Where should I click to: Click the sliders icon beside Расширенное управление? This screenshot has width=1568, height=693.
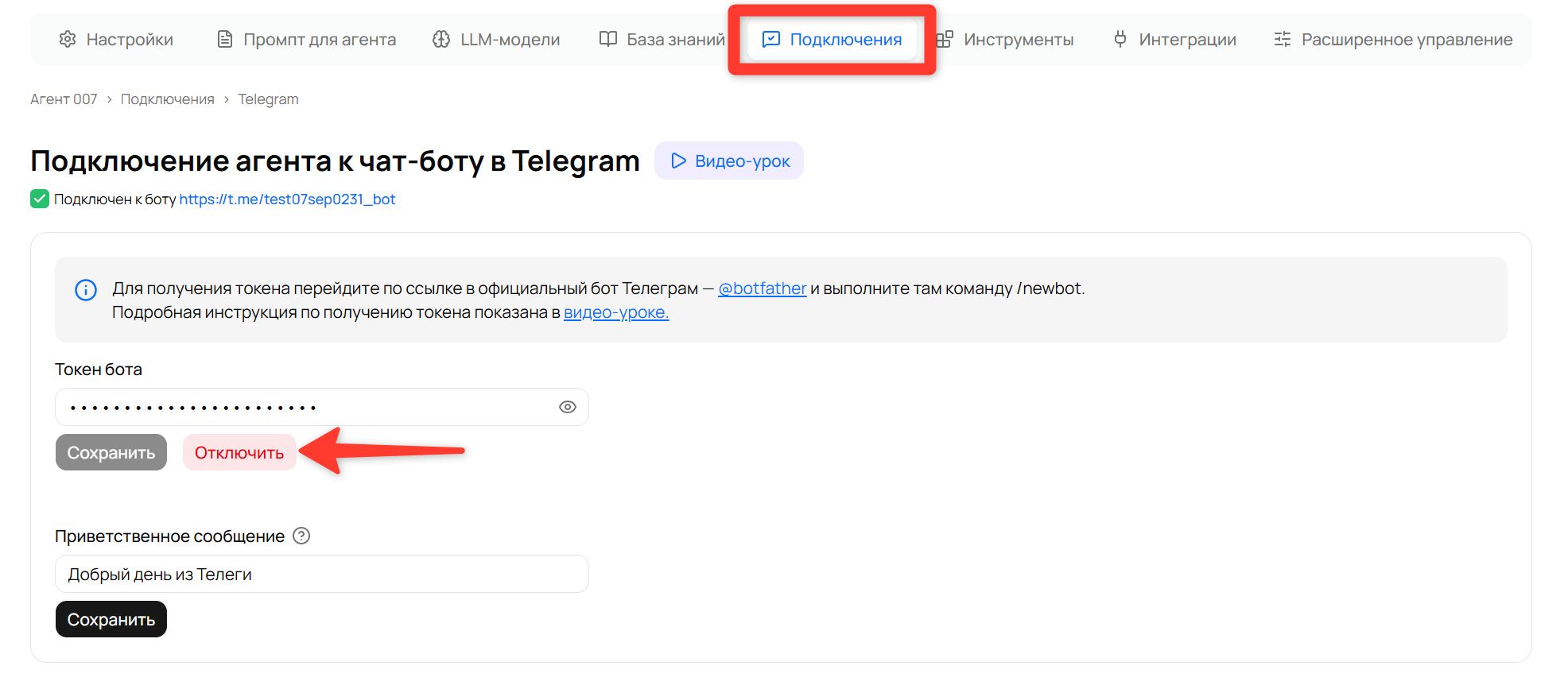point(1283,39)
